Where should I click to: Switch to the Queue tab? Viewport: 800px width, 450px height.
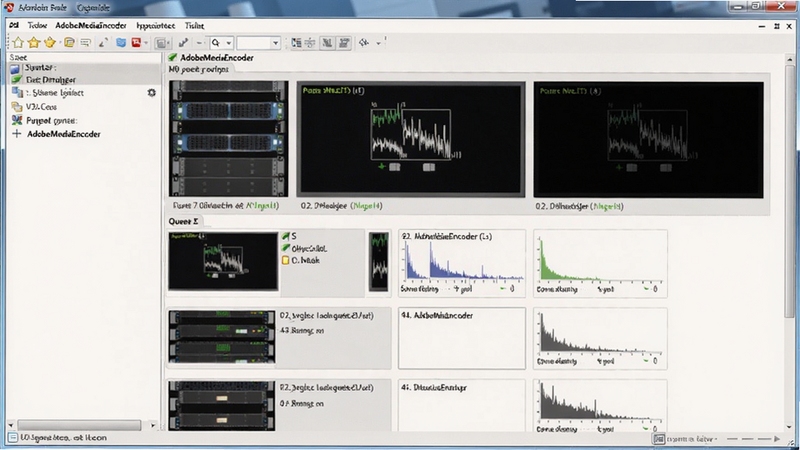pos(183,221)
